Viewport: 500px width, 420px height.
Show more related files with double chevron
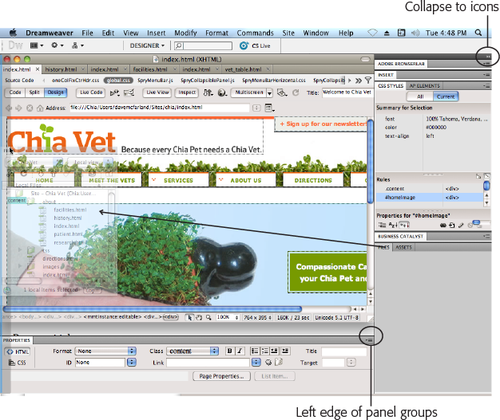pos(358,80)
